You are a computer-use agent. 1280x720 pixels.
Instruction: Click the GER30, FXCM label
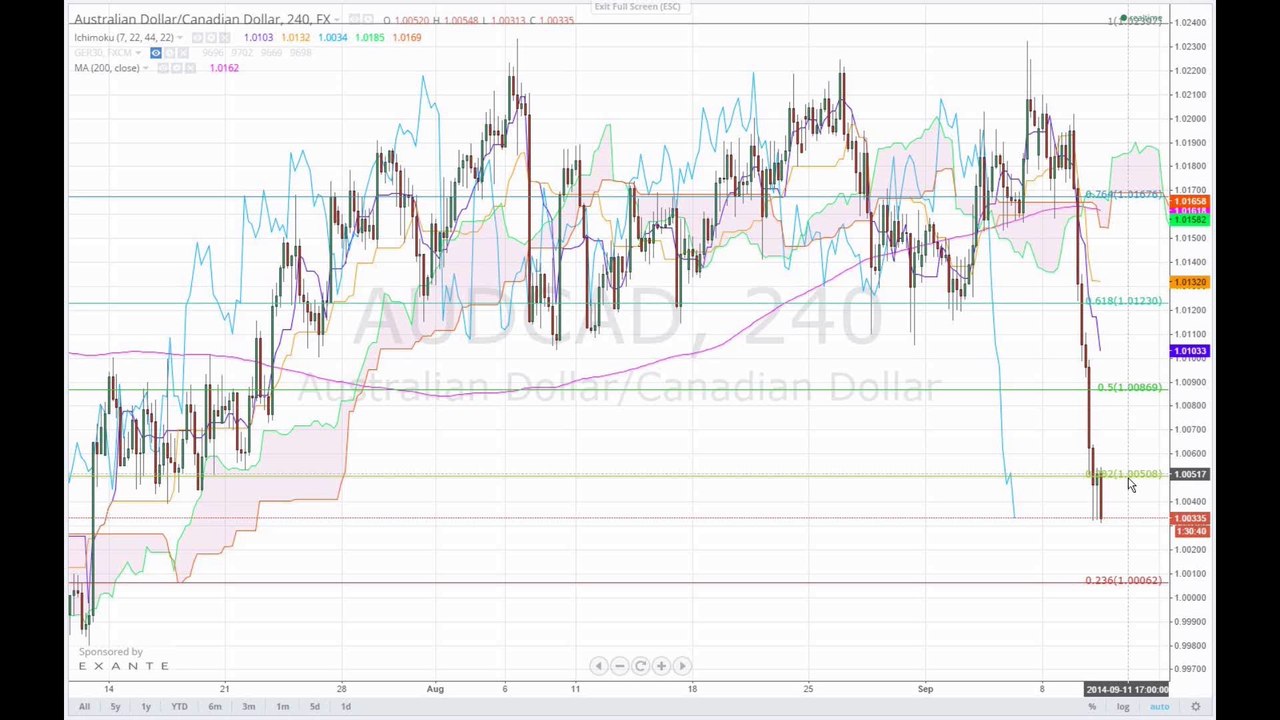point(103,52)
